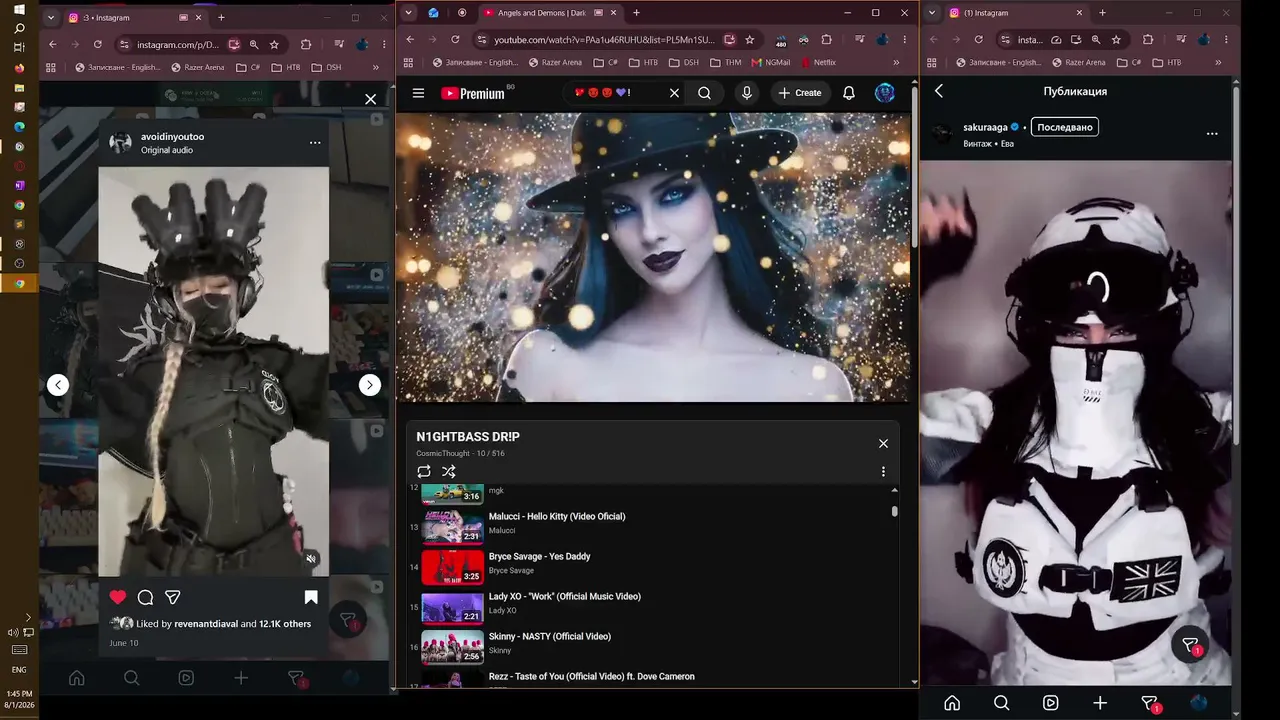Go to previous post with the left arrow
This screenshot has width=1280, height=720.
coord(58,385)
